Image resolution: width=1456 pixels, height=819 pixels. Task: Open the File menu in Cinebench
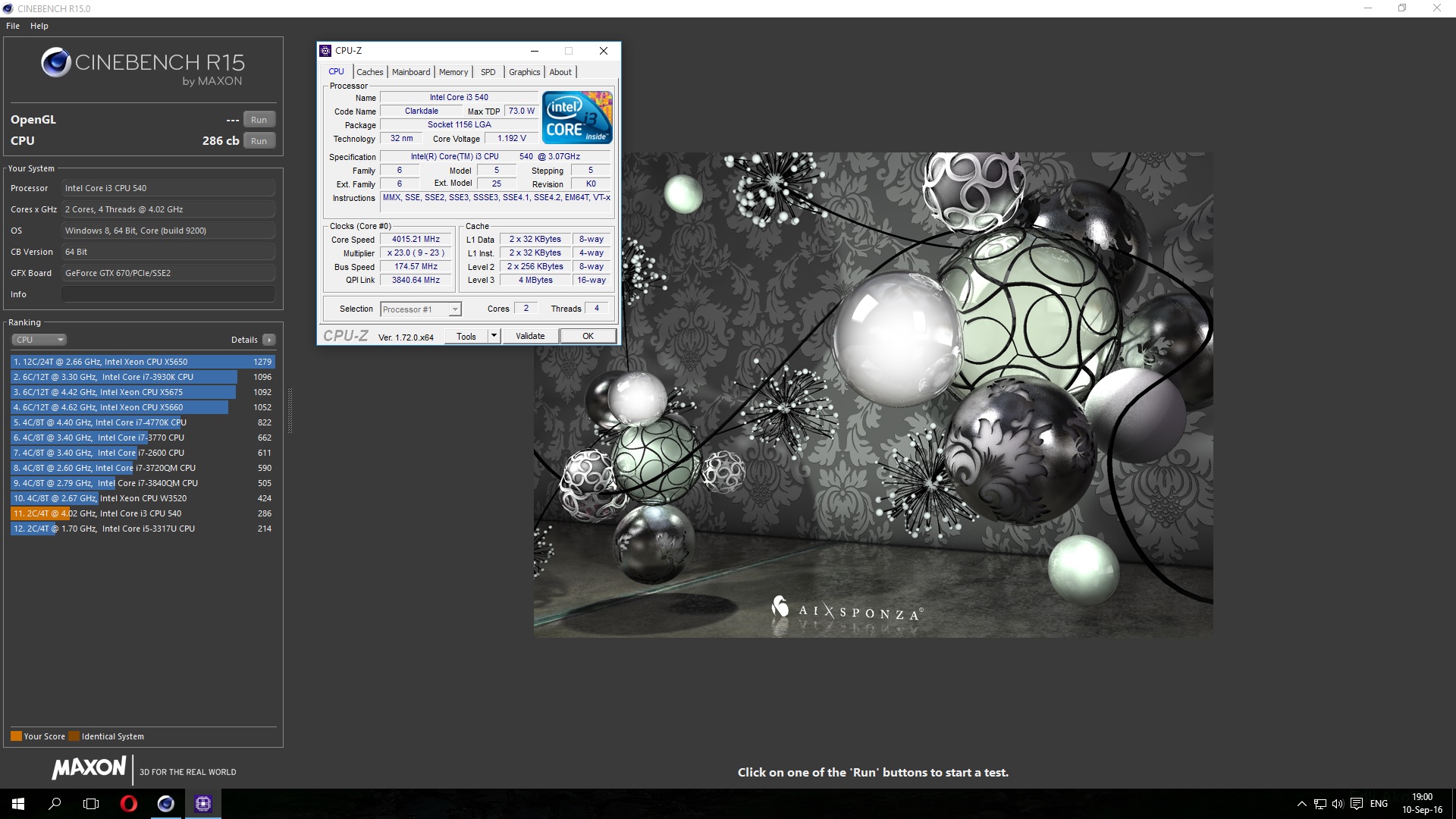(x=12, y=25)
